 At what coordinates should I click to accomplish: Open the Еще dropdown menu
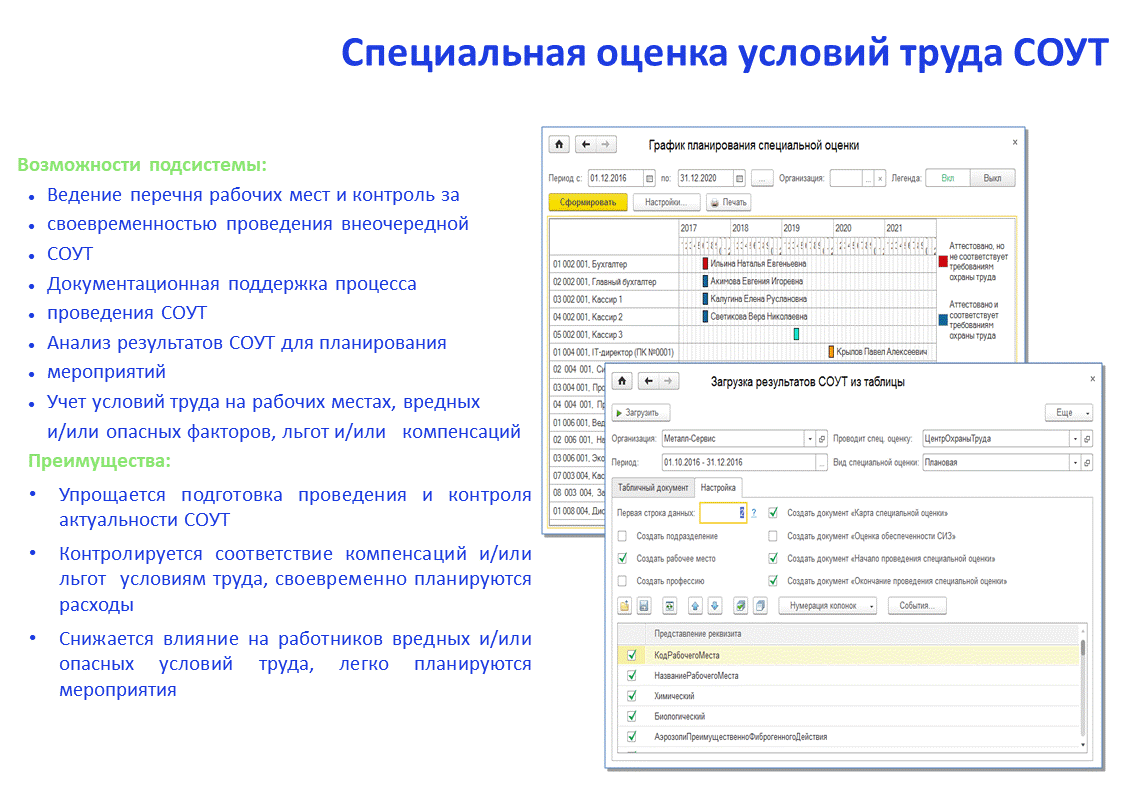tap(1069, 412)
